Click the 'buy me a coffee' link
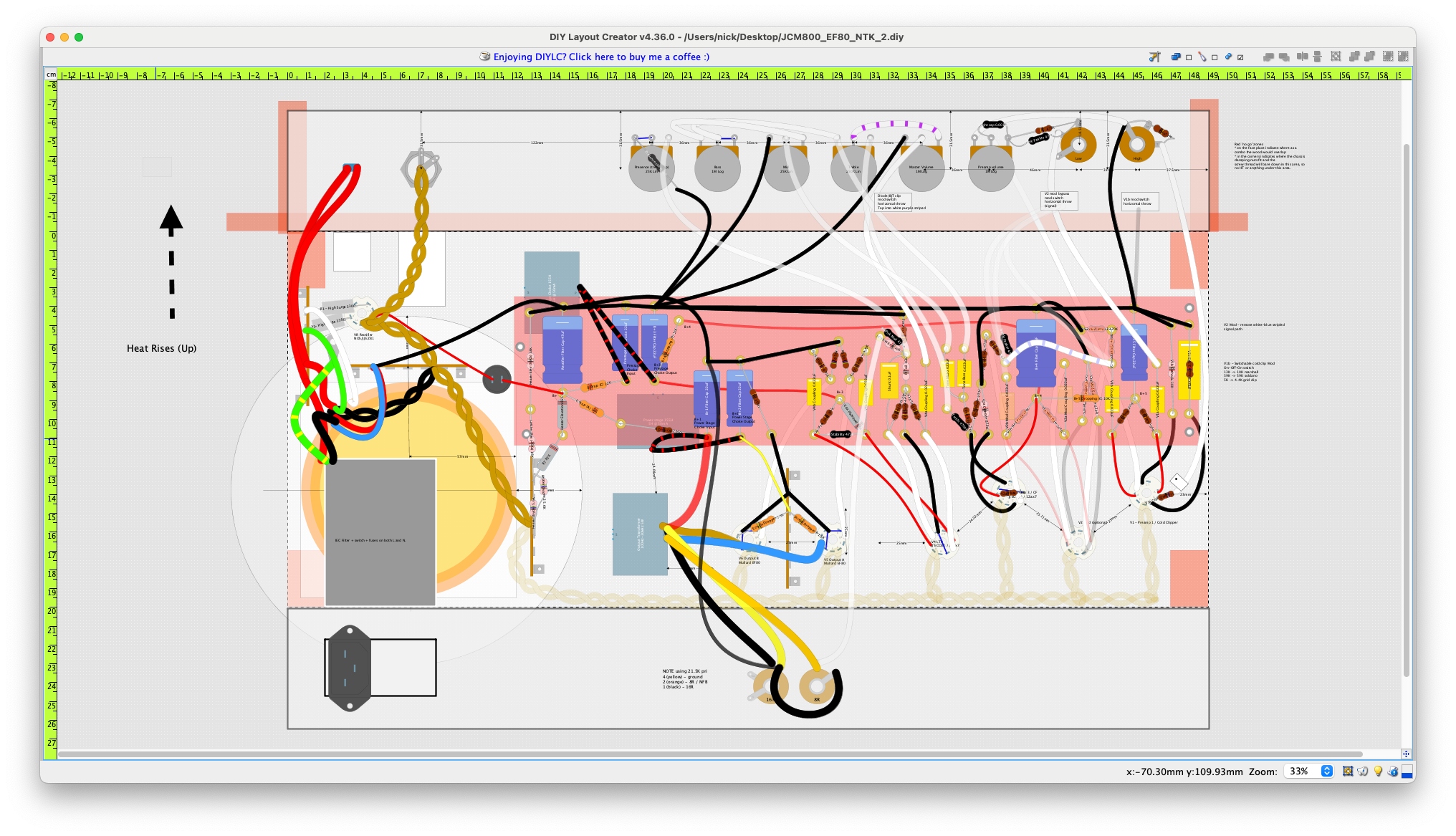Image resolution: width=1456 pixels, height=836 pixels. point(601,57)
